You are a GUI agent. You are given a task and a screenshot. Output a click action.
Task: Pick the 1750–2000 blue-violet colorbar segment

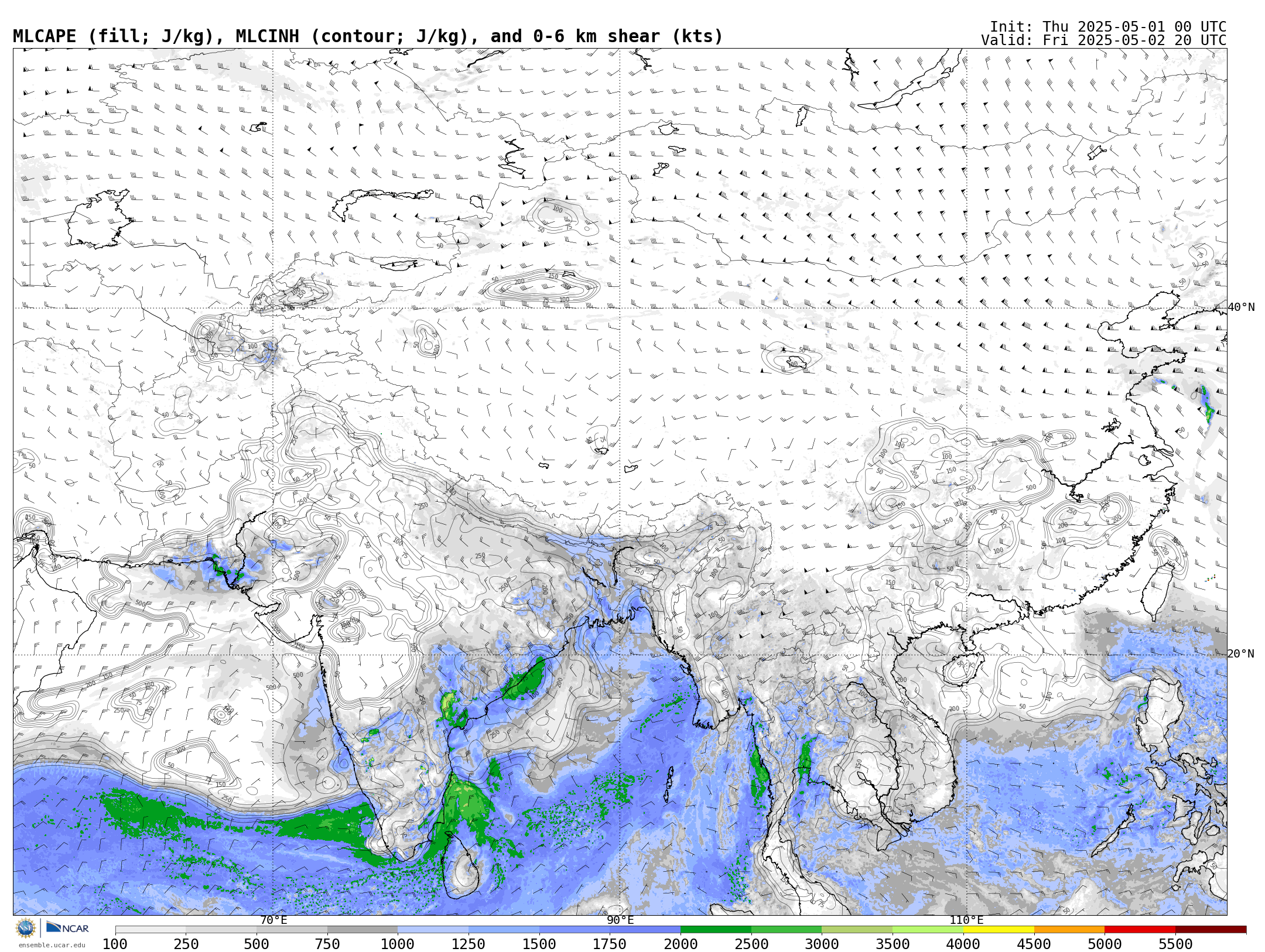tap(645, 929)
